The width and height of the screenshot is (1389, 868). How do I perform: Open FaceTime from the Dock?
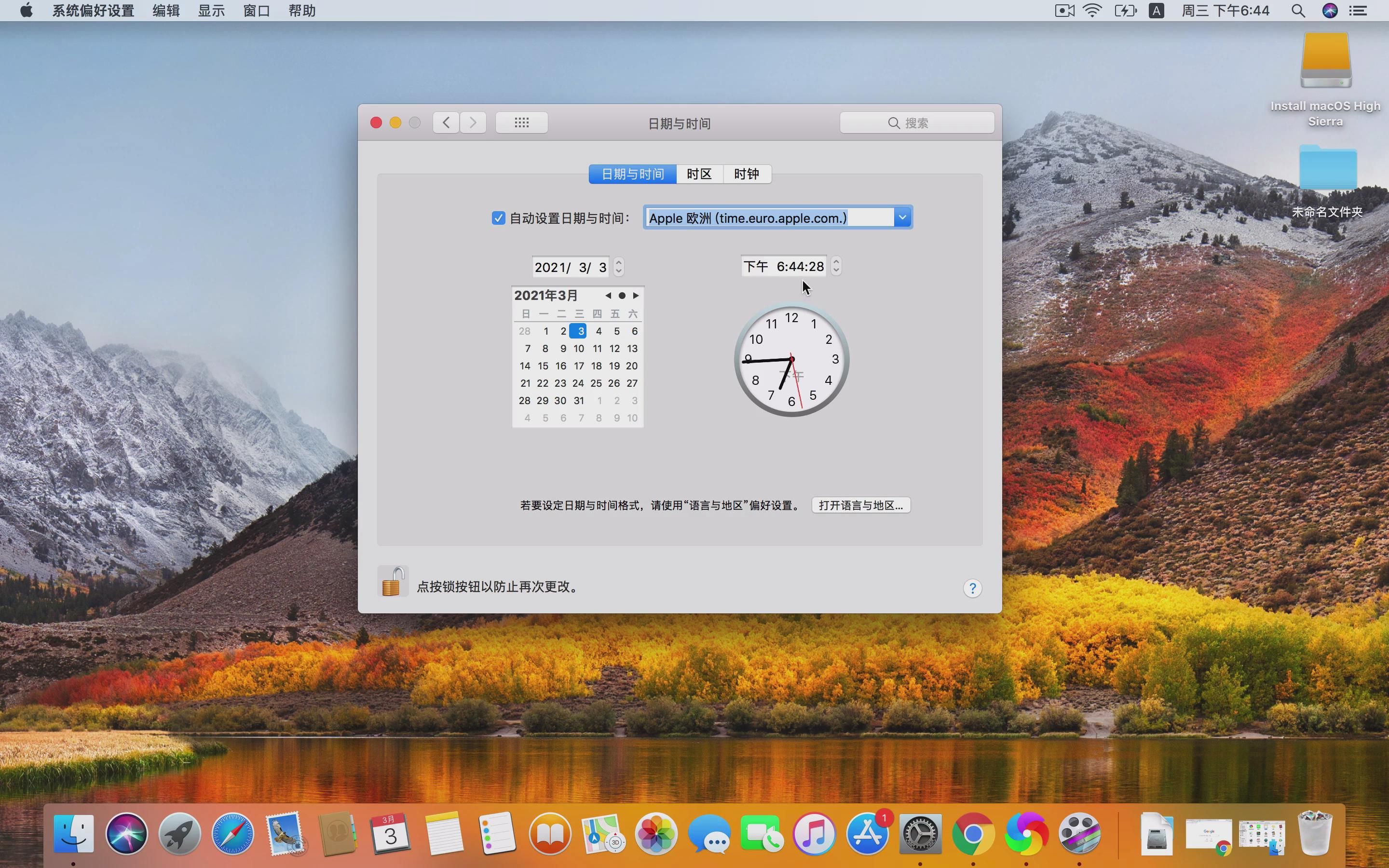click(x=762, y=834)
